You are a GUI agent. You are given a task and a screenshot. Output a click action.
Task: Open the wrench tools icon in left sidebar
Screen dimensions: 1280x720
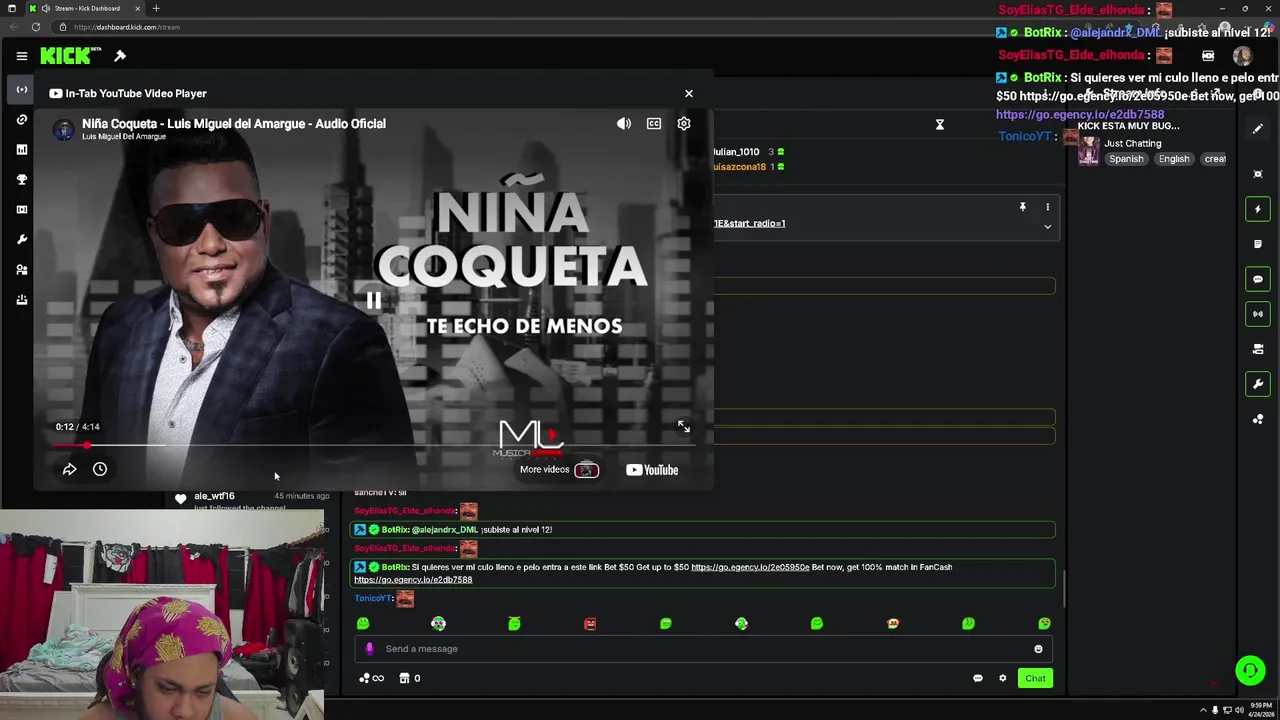(21, 240)
